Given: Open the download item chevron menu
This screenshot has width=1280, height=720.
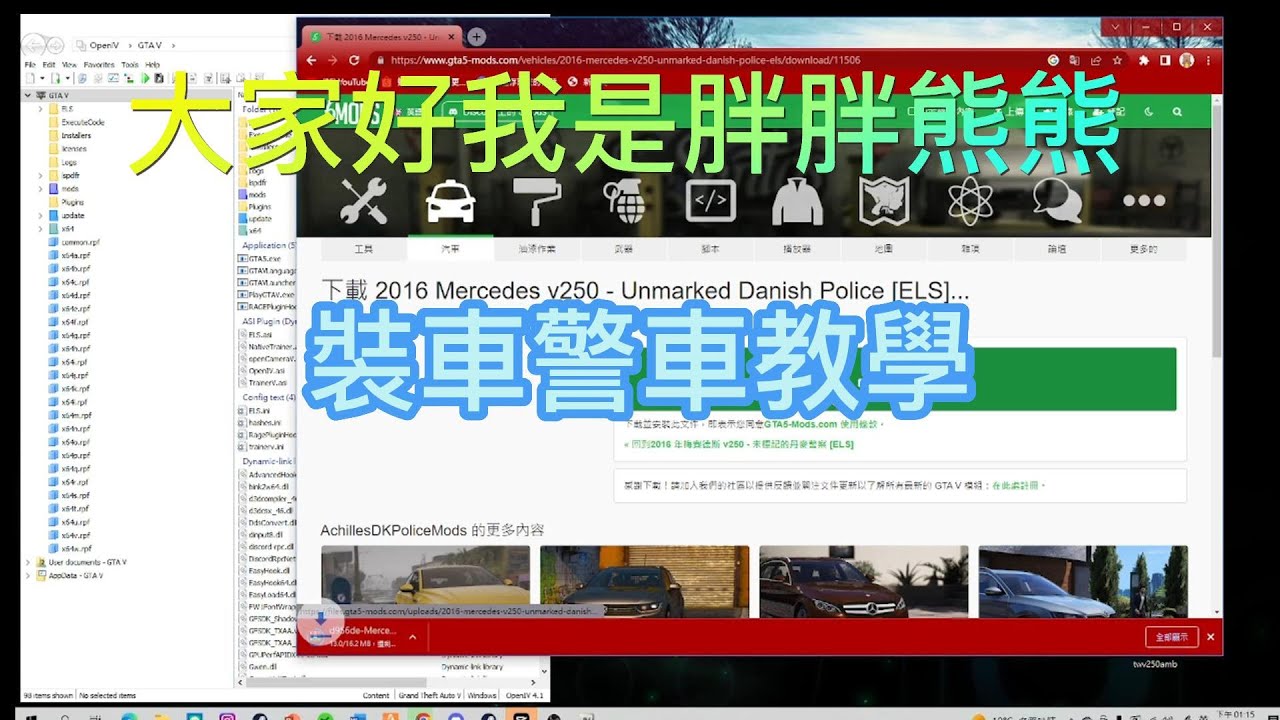Looking at the screenshot, I should [x=413, y=635].
